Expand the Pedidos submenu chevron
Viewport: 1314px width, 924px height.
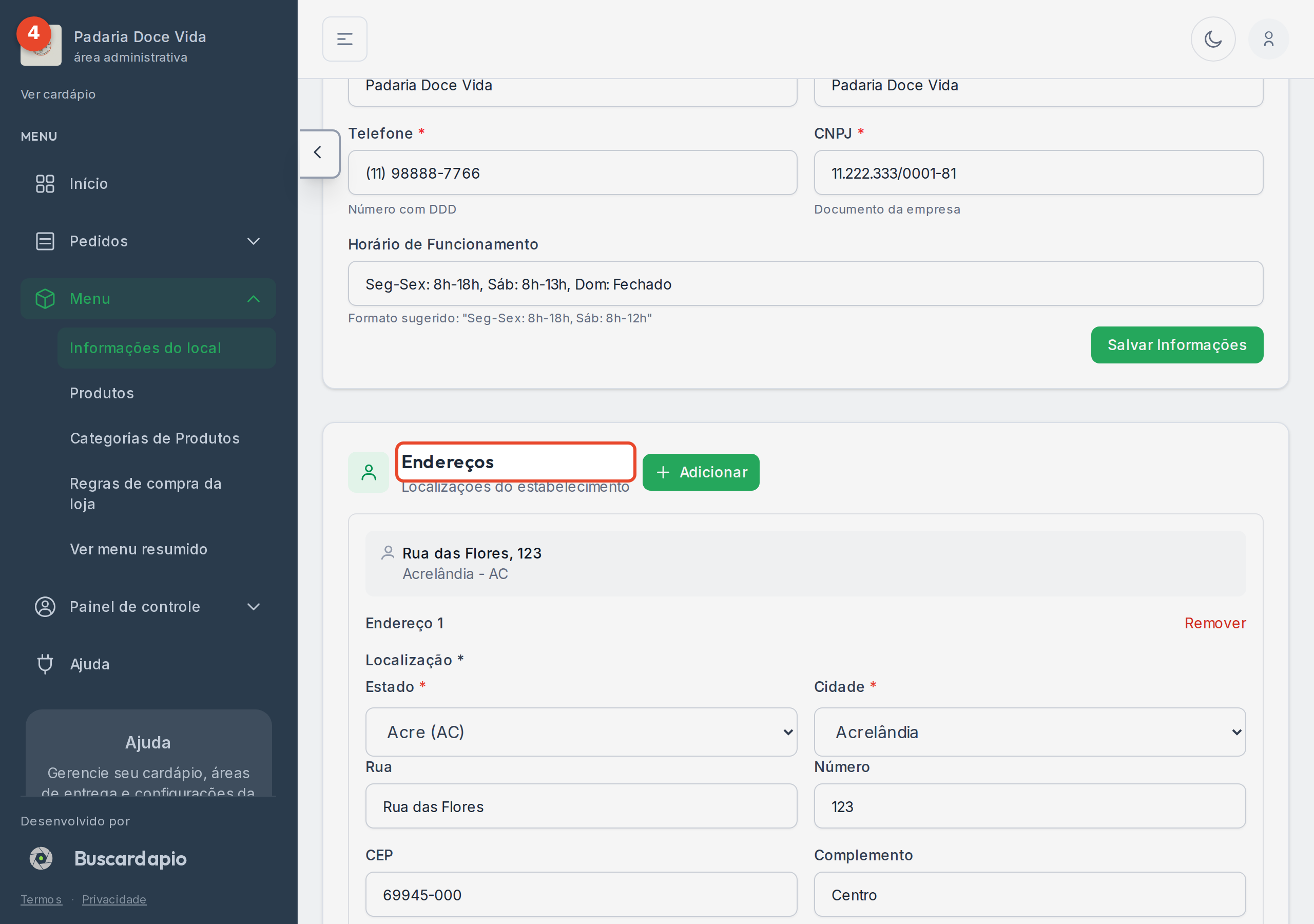click(x=254, y=241)
